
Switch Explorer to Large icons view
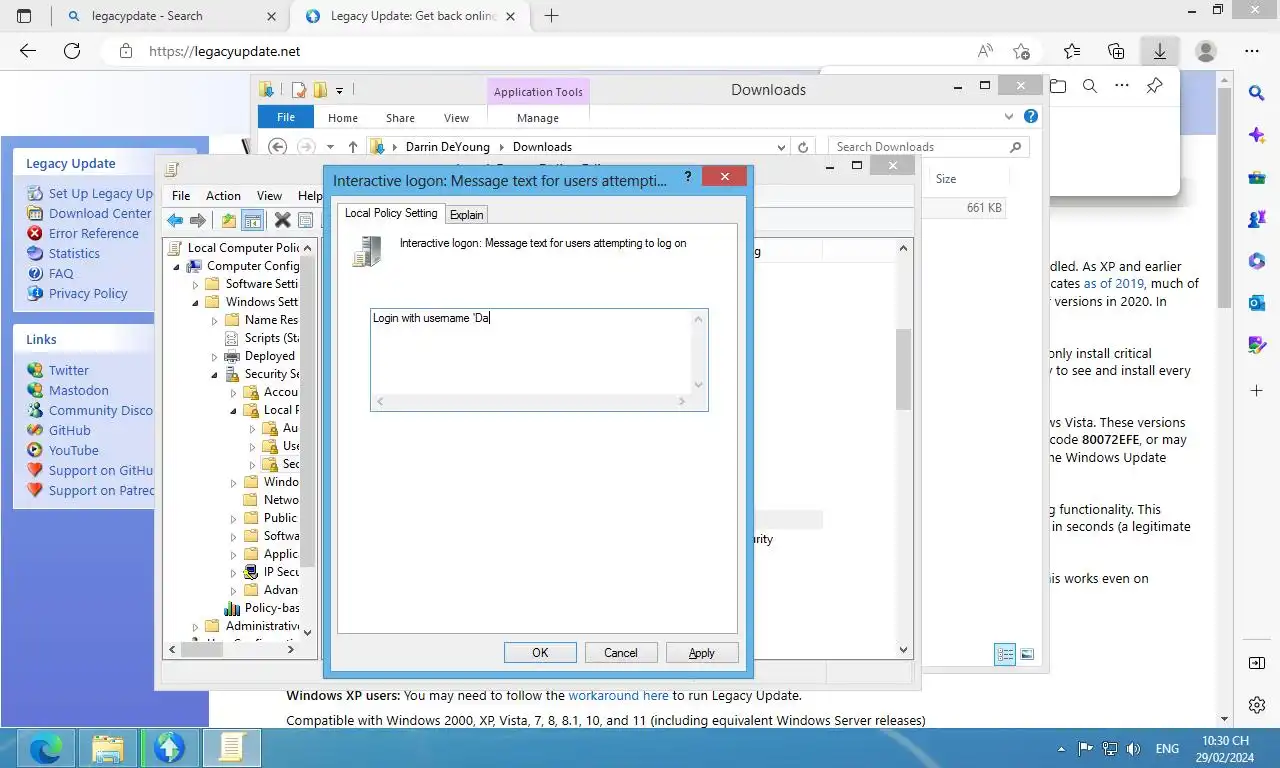tap(1027, 654)
